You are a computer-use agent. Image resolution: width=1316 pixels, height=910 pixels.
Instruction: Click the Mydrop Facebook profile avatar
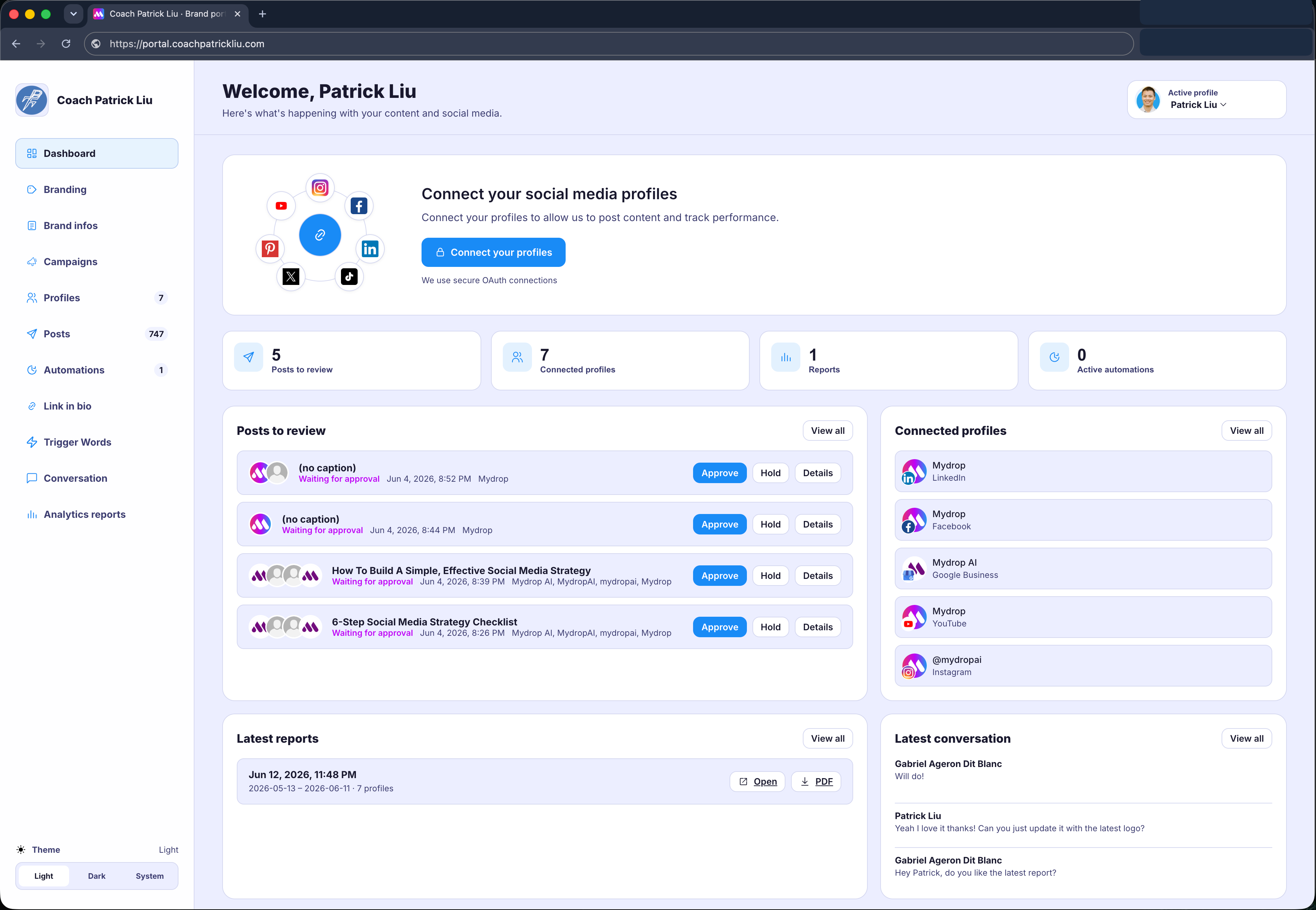pyautogui.click(x=914, y=520)
